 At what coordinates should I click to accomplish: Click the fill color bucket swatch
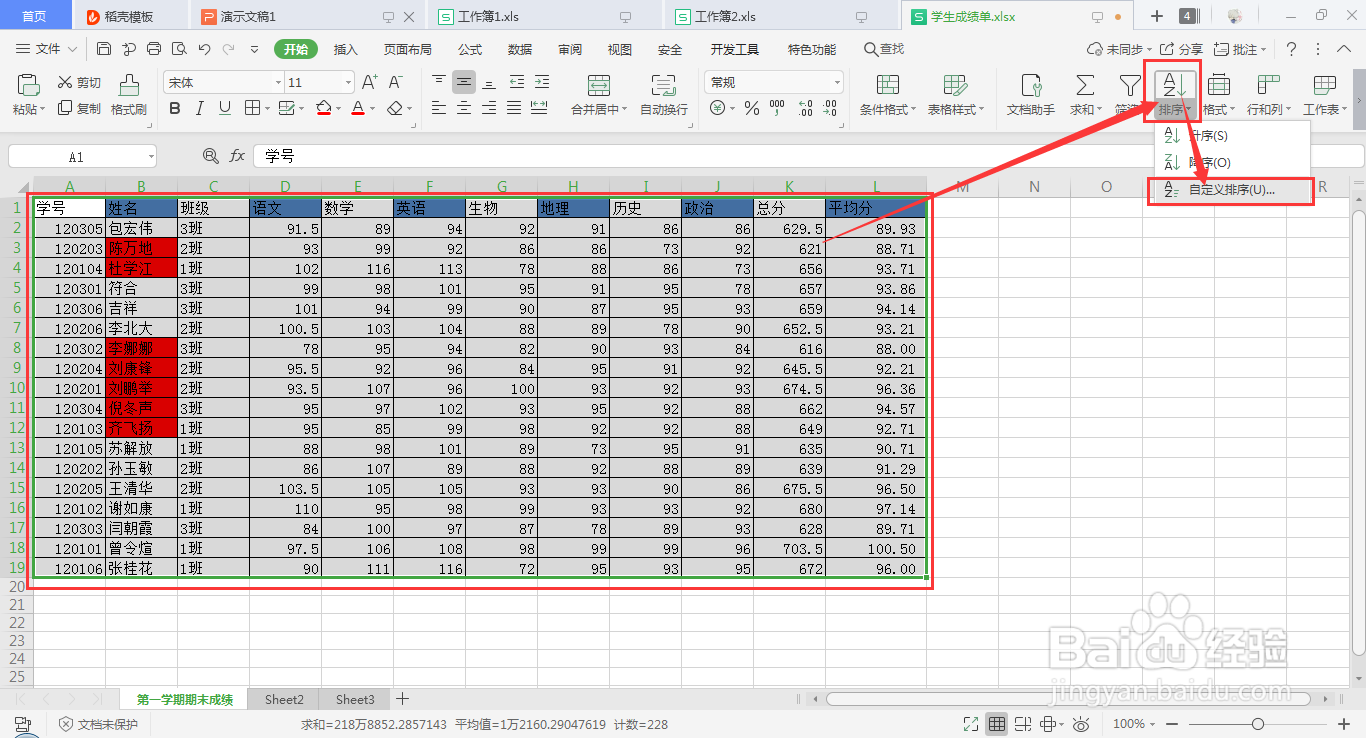(x=323, y=108)
